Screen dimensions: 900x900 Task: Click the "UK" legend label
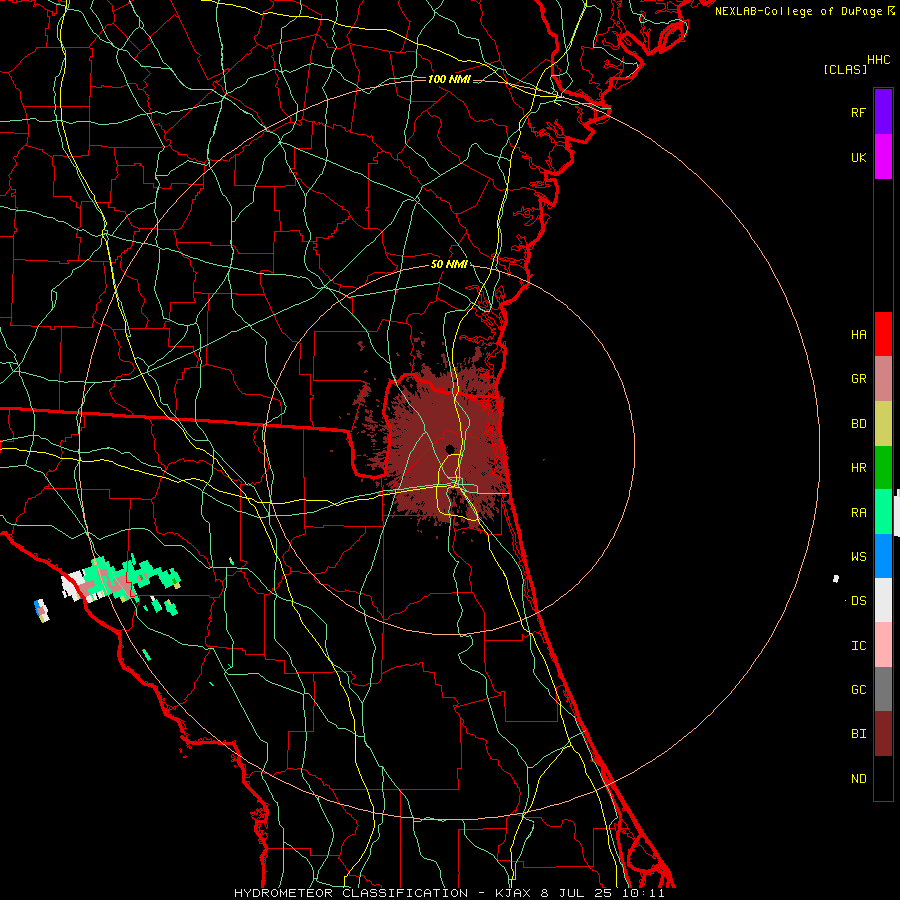pyautogui.click(x=858, y=158)
